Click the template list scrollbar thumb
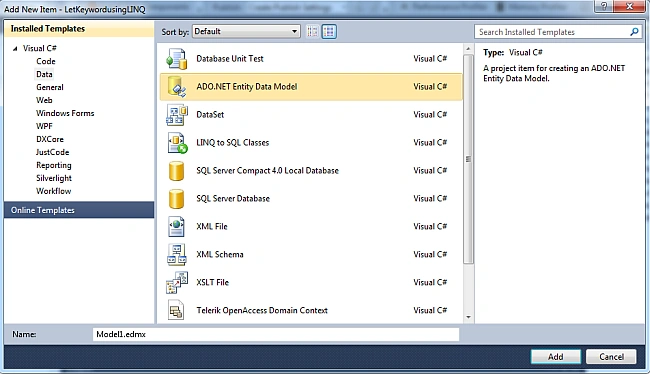This screenshot has height=374, width=650. tap(468, 159)
